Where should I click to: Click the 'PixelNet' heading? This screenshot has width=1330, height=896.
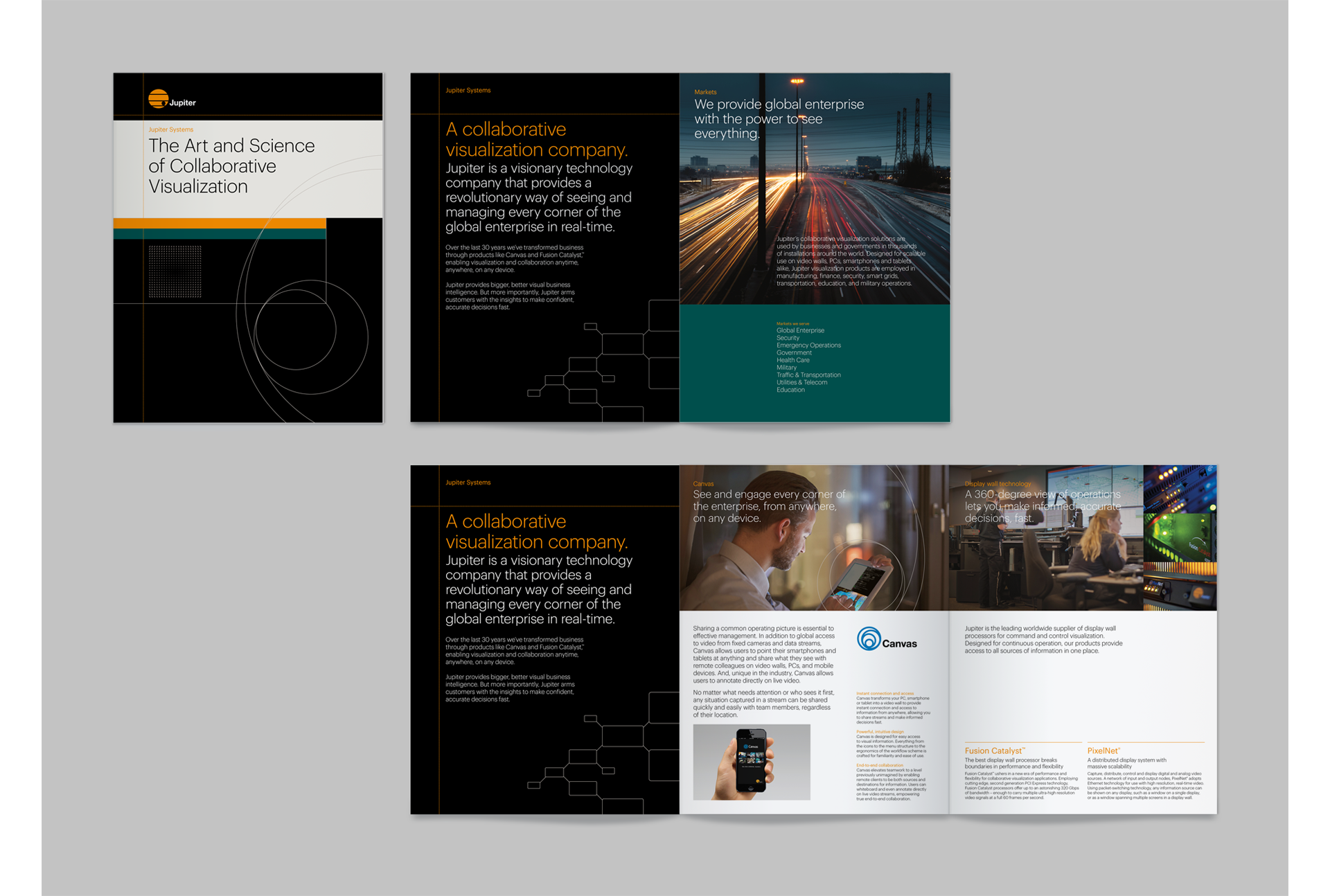[1103, 751]
